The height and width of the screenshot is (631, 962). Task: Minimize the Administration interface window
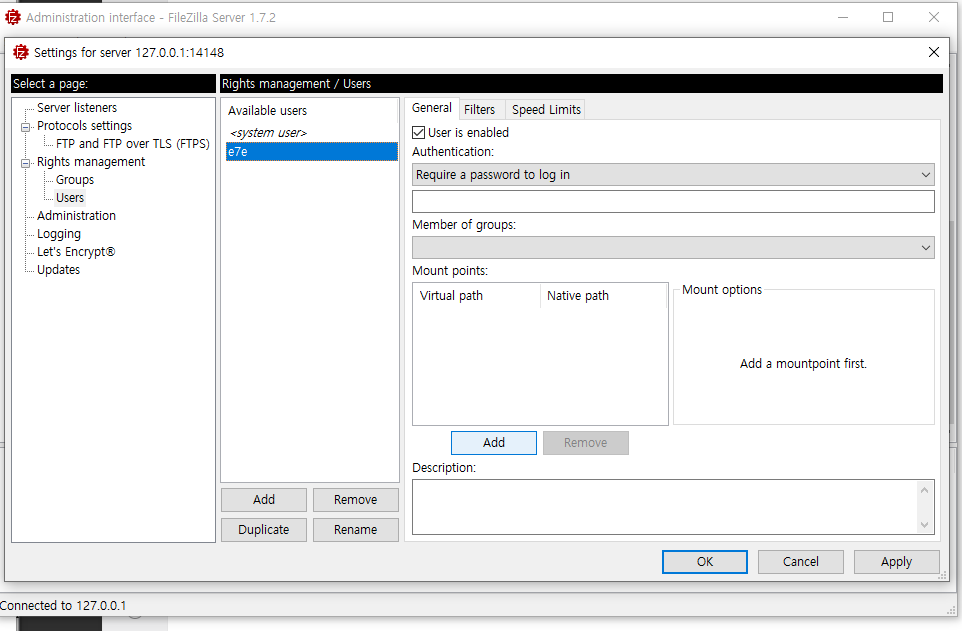tap(843, 17)
